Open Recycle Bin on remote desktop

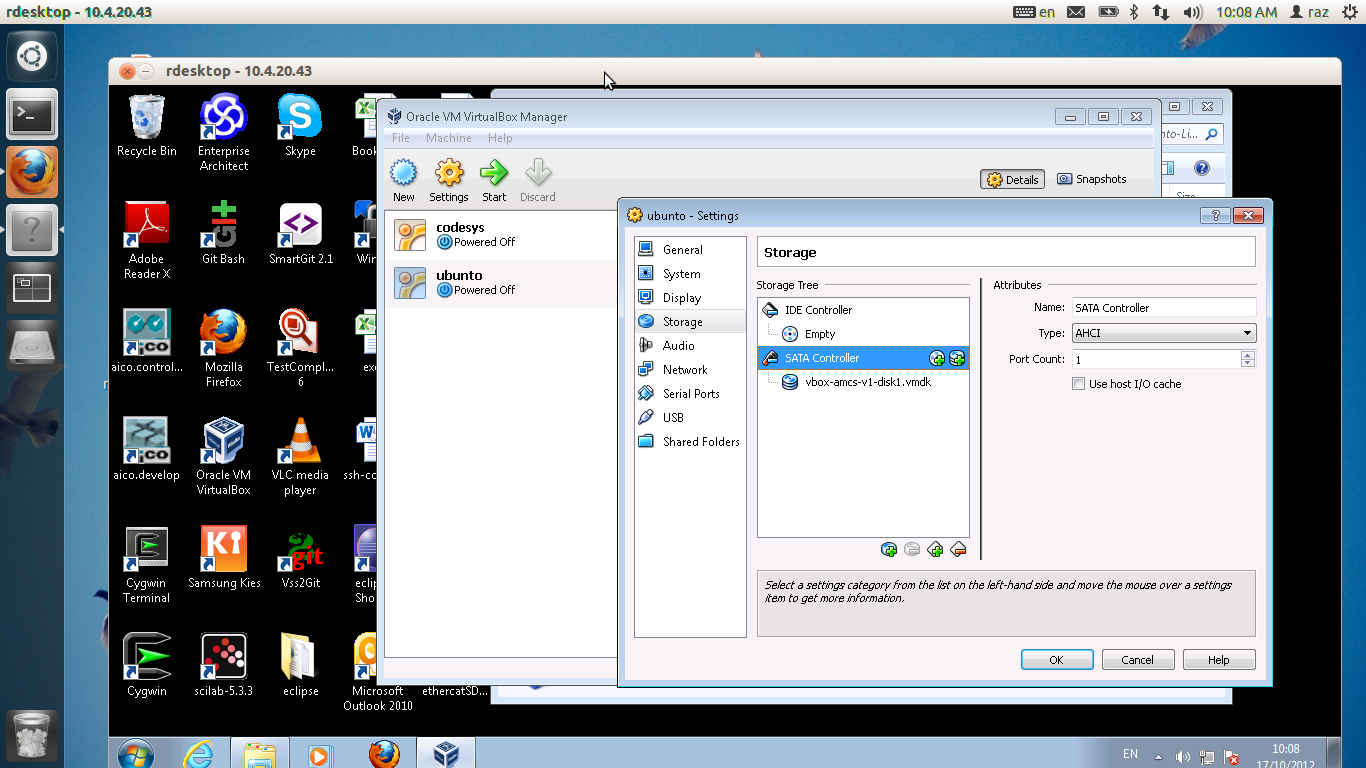coord(147,126)
